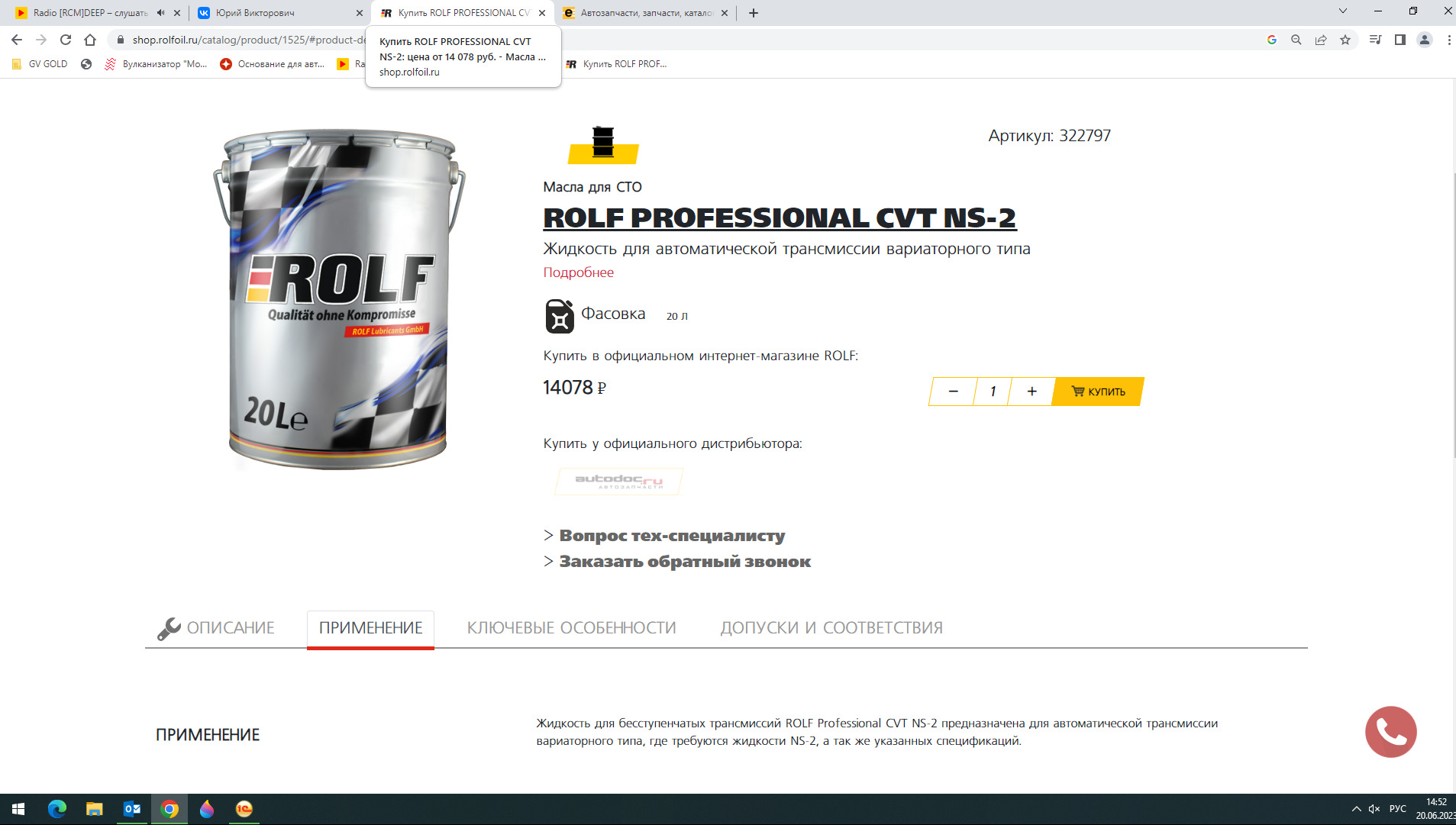Add product to cart with КУПИТЬ

[x=1098, y=392]
